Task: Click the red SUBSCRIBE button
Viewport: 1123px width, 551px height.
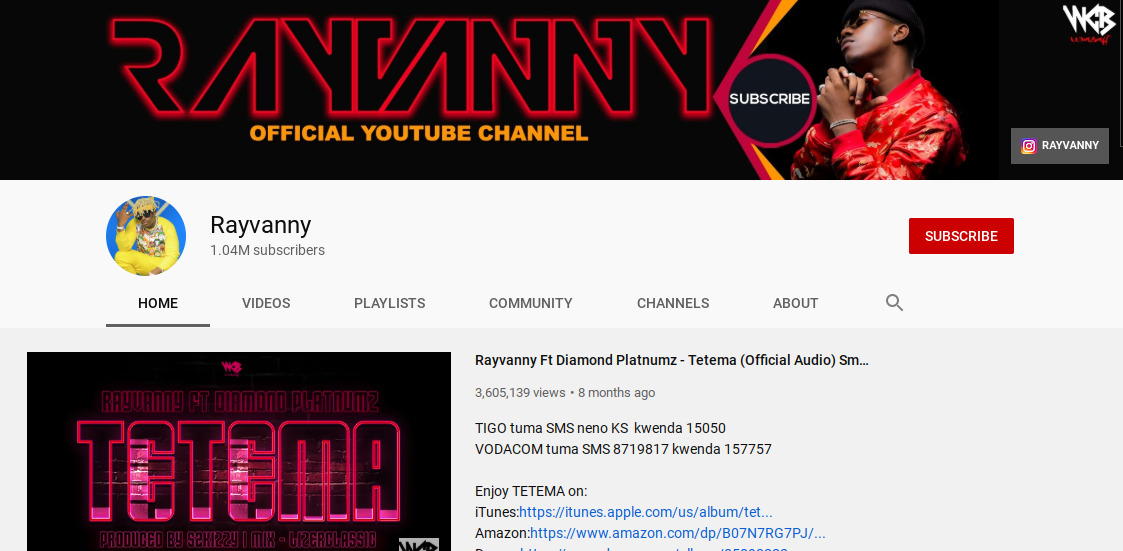Action: [961, 236]
